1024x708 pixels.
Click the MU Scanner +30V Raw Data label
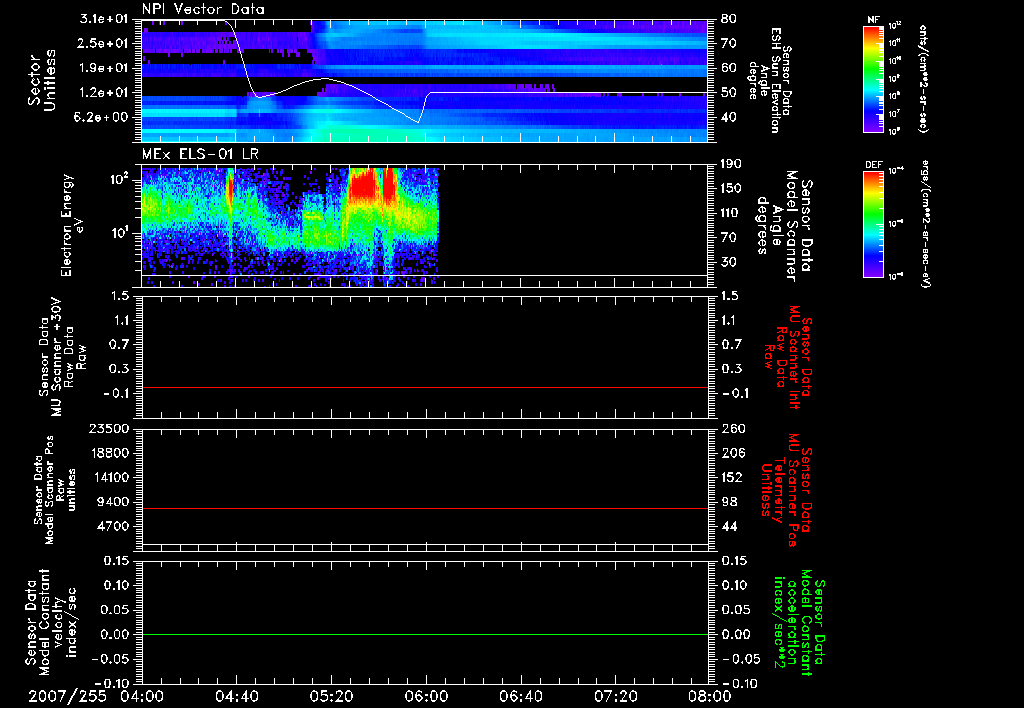point(61,357)
